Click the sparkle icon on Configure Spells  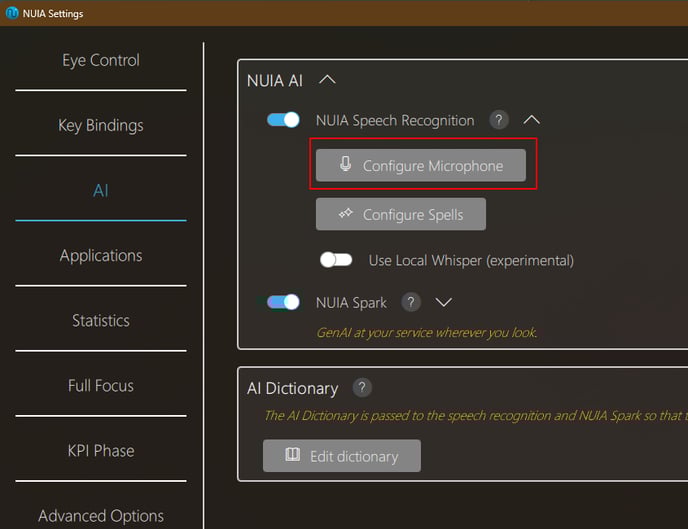click(346, 214)
